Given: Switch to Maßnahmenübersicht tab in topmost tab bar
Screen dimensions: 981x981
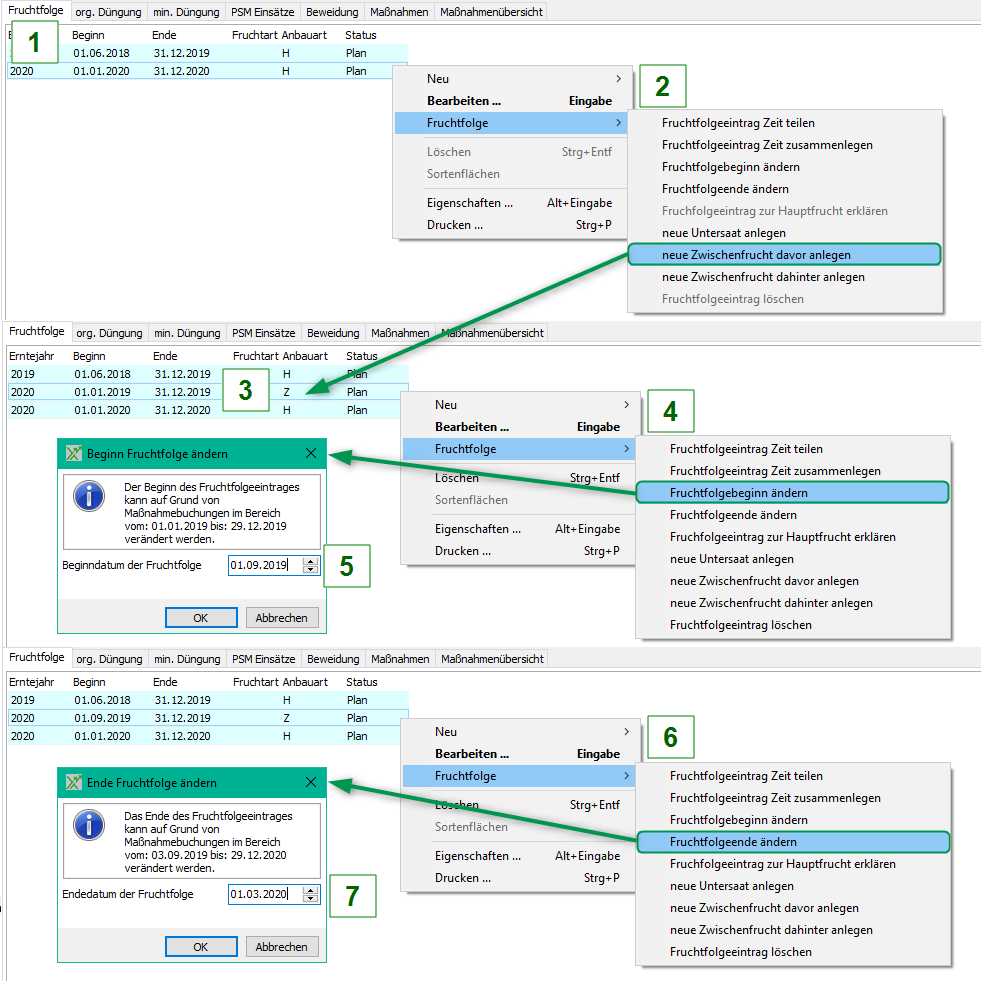Looking at the screenshot, I should pyautogui.click(x=491, y=12).
